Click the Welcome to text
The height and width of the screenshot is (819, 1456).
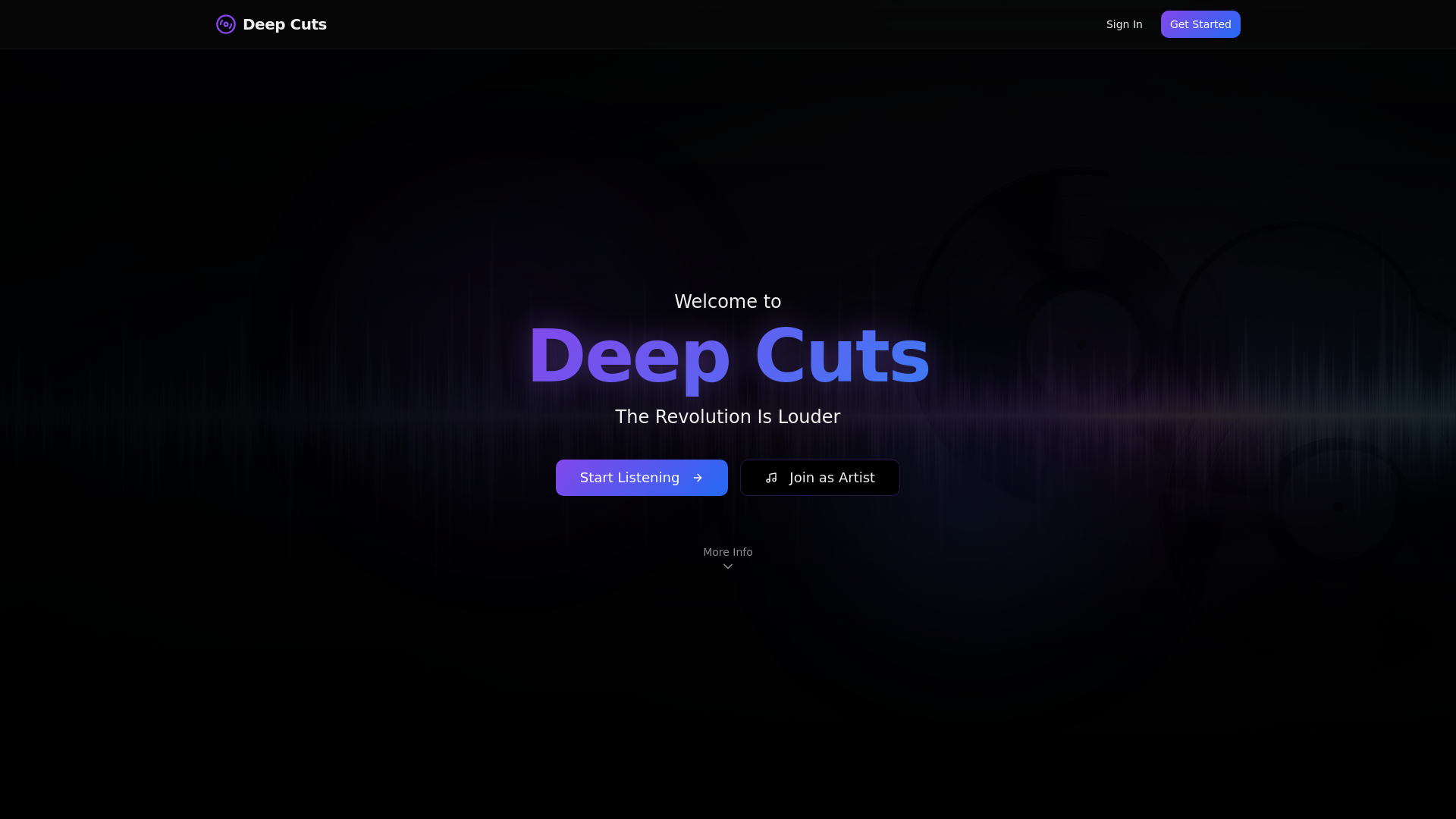click(728, 301)
